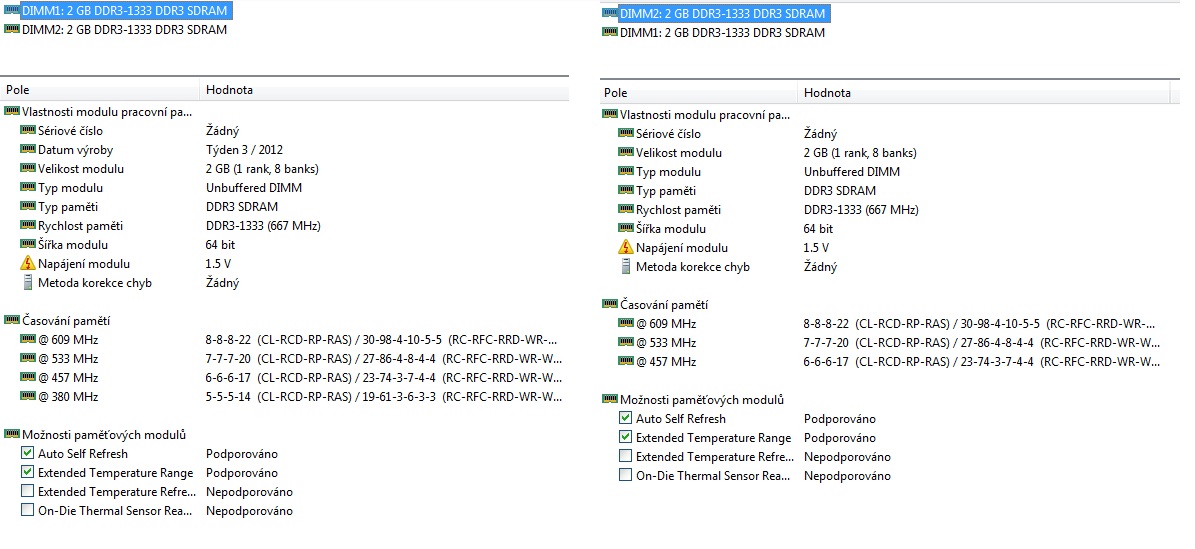The image size is (1195, 549).
Task: Click Možnosti paměťových modulů icon in DIMM1-highlighted pane
Action: (x=11, y=435)
